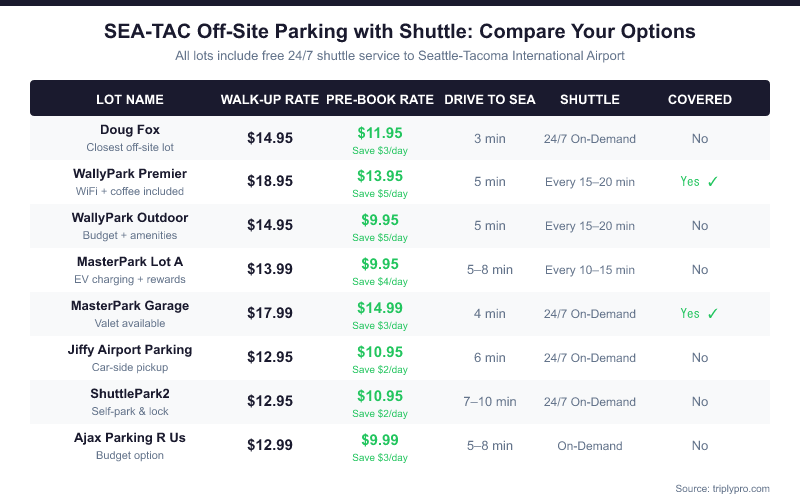Screen dimensions: 800x500
Task: Click the checkmark beside WallyPark Premier's Yes
Action: [713, 182]
